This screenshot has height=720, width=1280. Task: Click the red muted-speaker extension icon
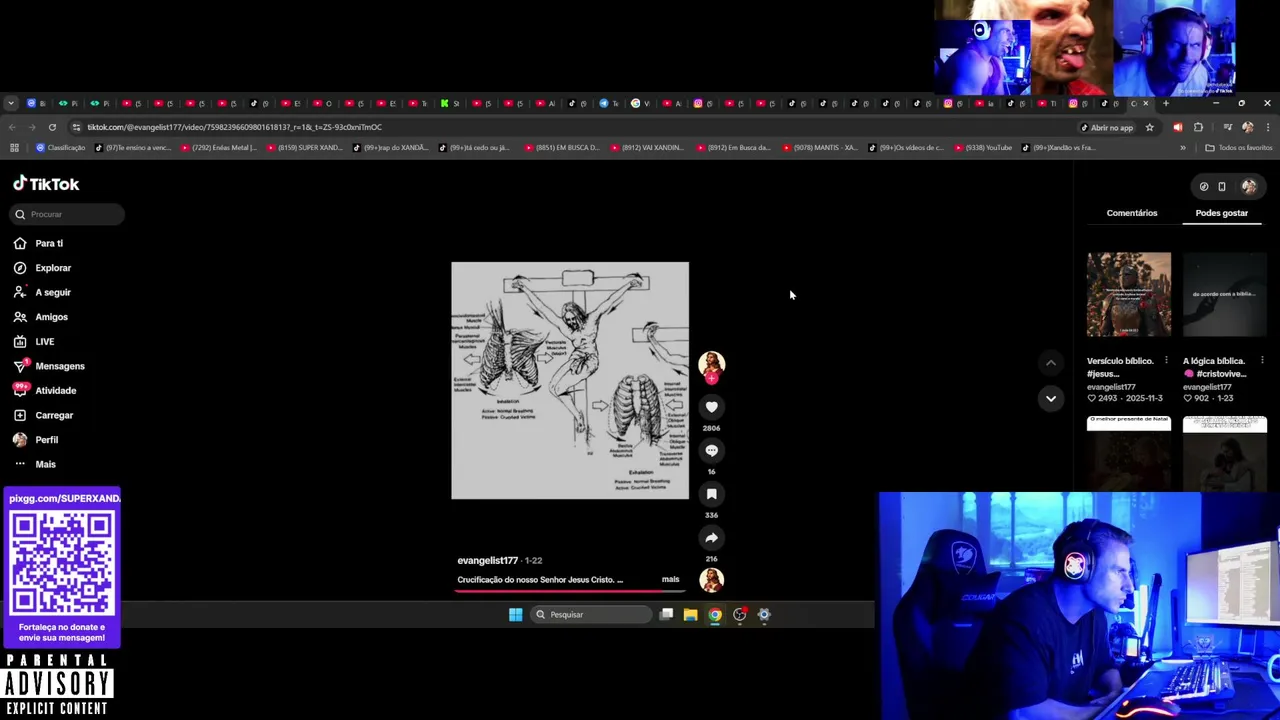(x=1177, y=127)
